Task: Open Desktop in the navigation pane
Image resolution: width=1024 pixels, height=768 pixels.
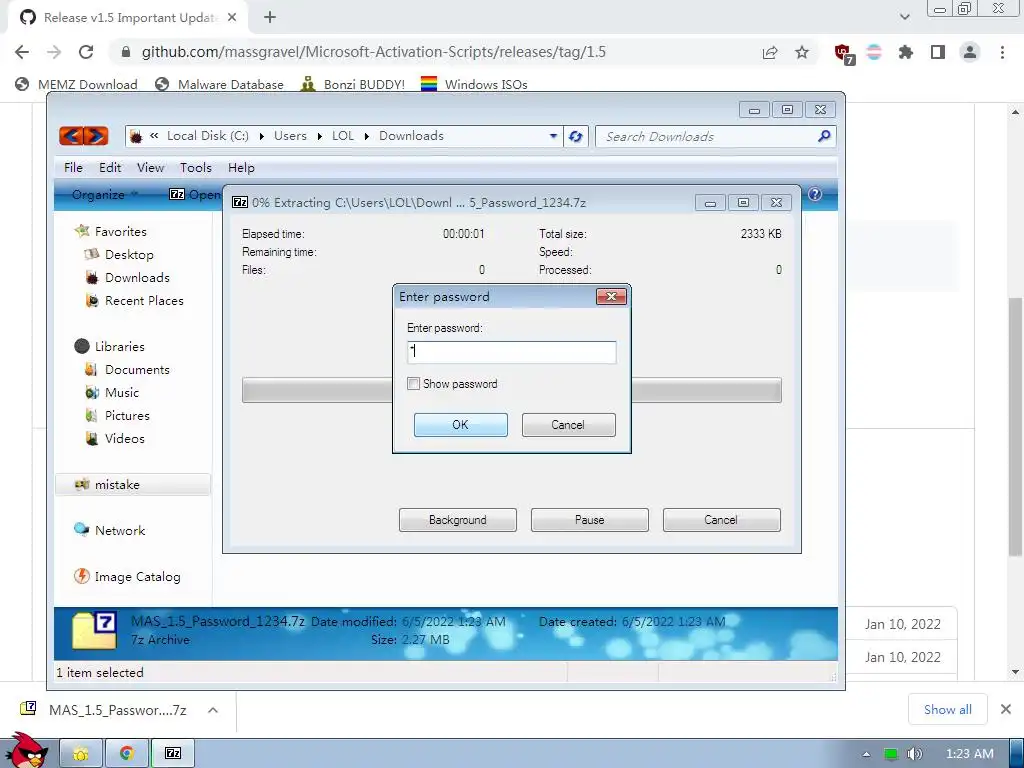Action: click(x=129, y=255)
